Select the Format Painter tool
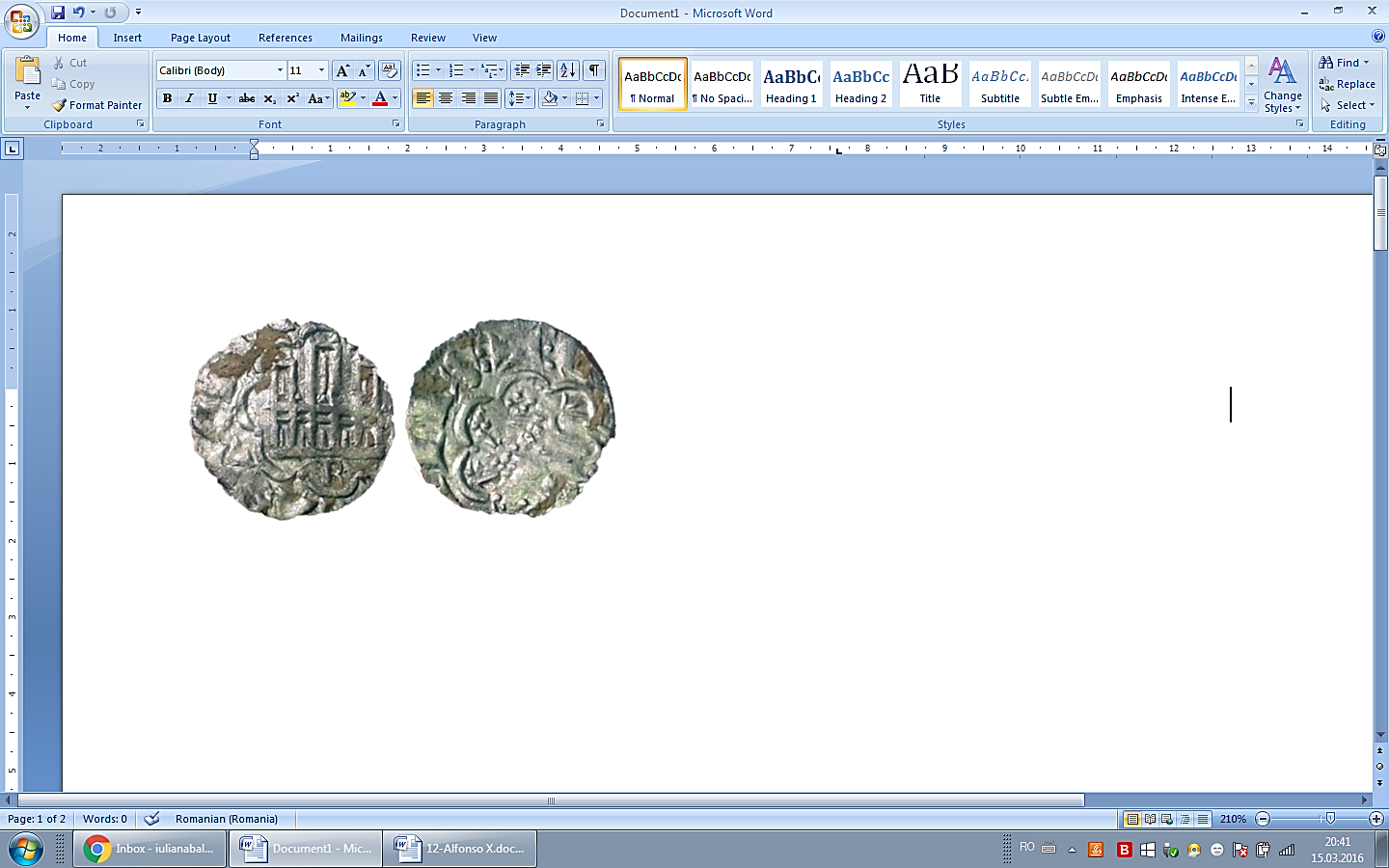This screenshot has width=1389, height=868. pos(96,105)
